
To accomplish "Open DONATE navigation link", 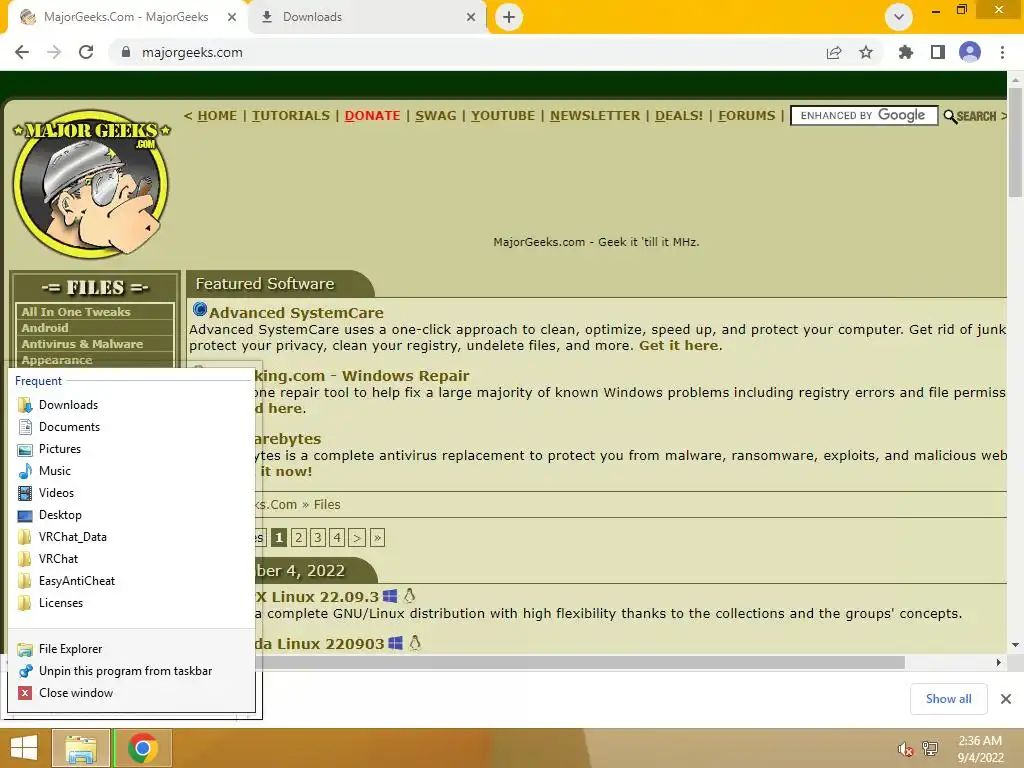I will coord(372,116).
